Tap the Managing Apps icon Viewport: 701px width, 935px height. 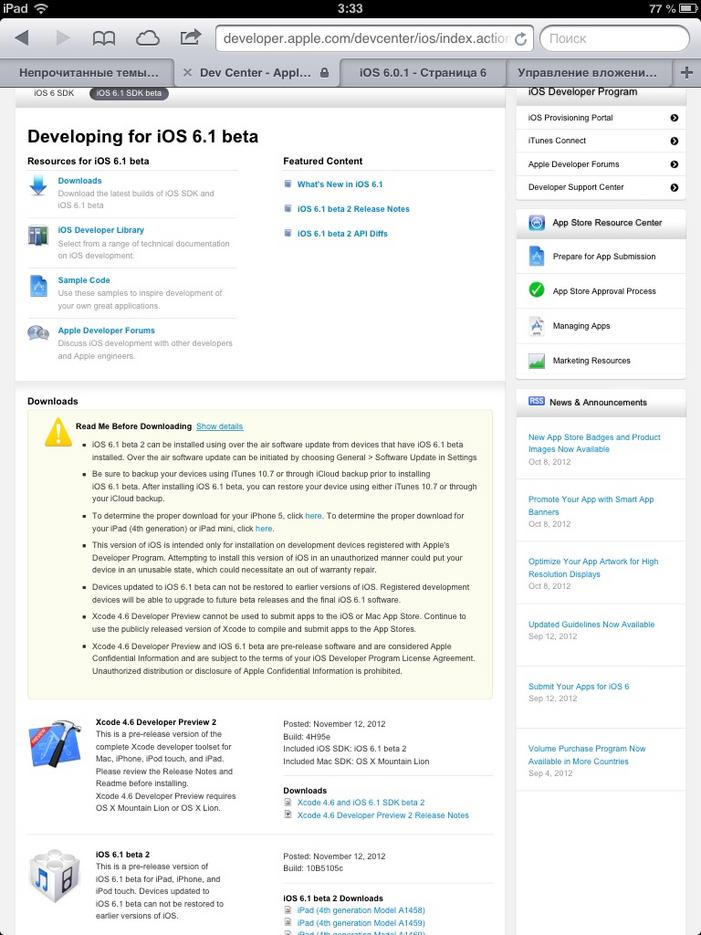pyautogui.click(x=536, y=326)
